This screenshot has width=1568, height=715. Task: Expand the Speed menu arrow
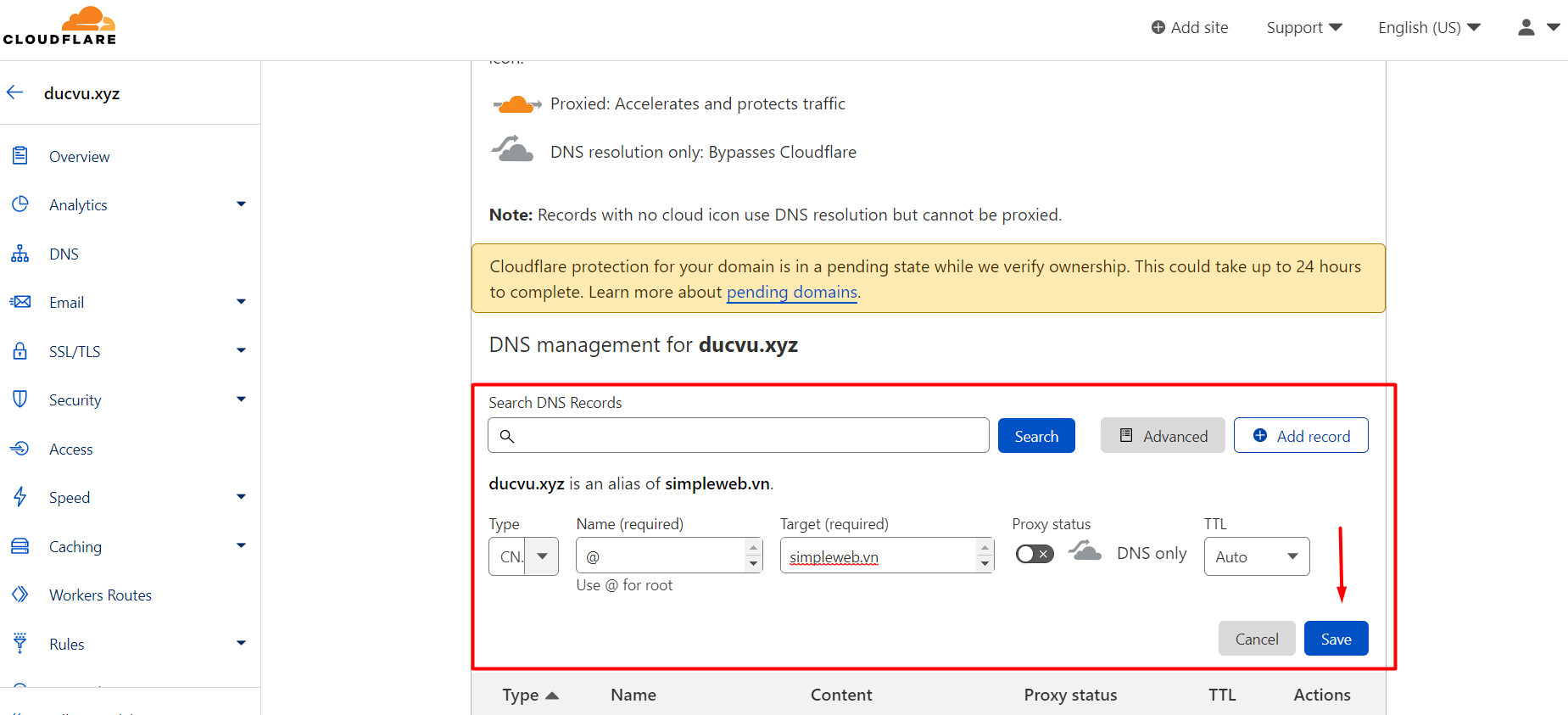click(x=241, y=496)
